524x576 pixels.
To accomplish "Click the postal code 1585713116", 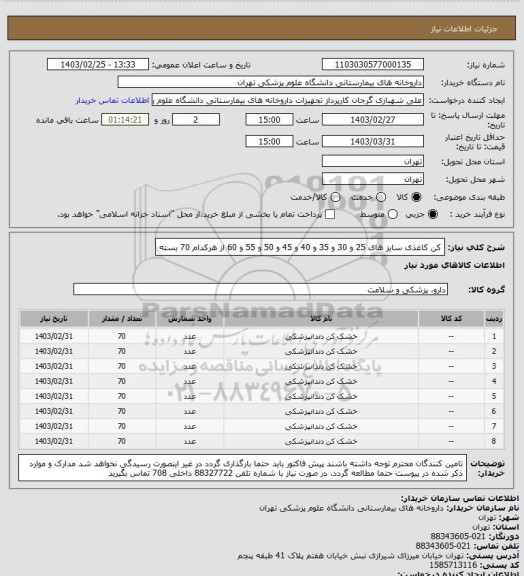I will [454, 565].
